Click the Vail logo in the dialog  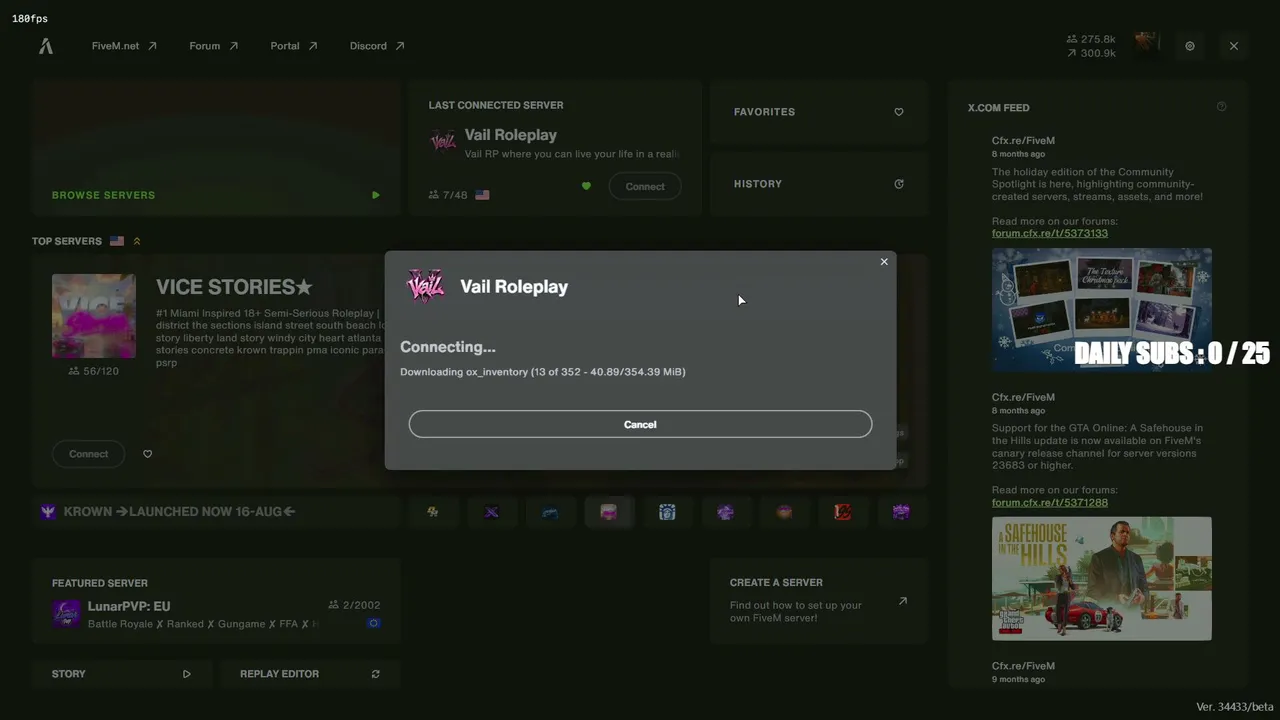pos(426,286)
